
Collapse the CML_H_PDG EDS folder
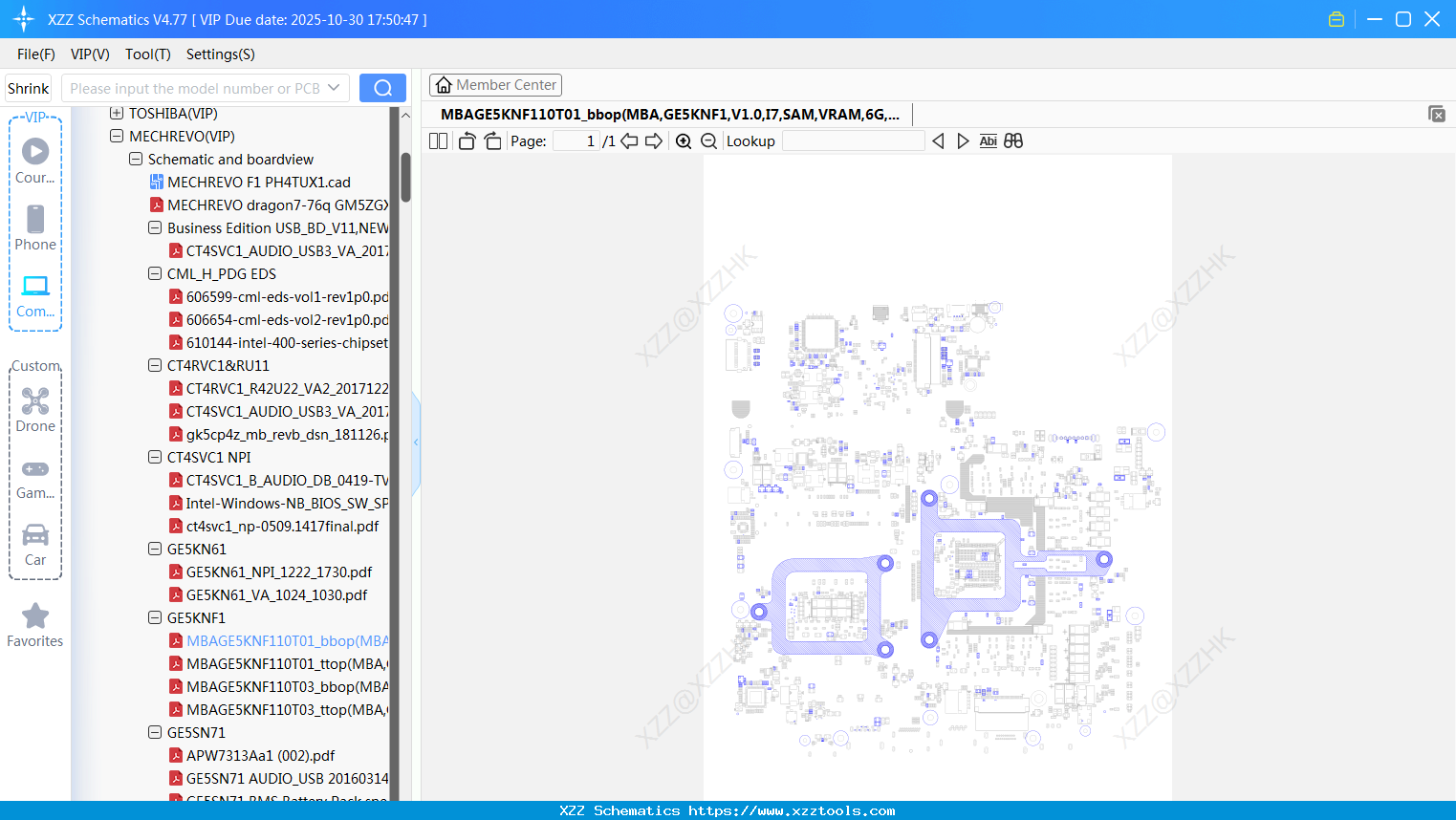tap(155, 274)
